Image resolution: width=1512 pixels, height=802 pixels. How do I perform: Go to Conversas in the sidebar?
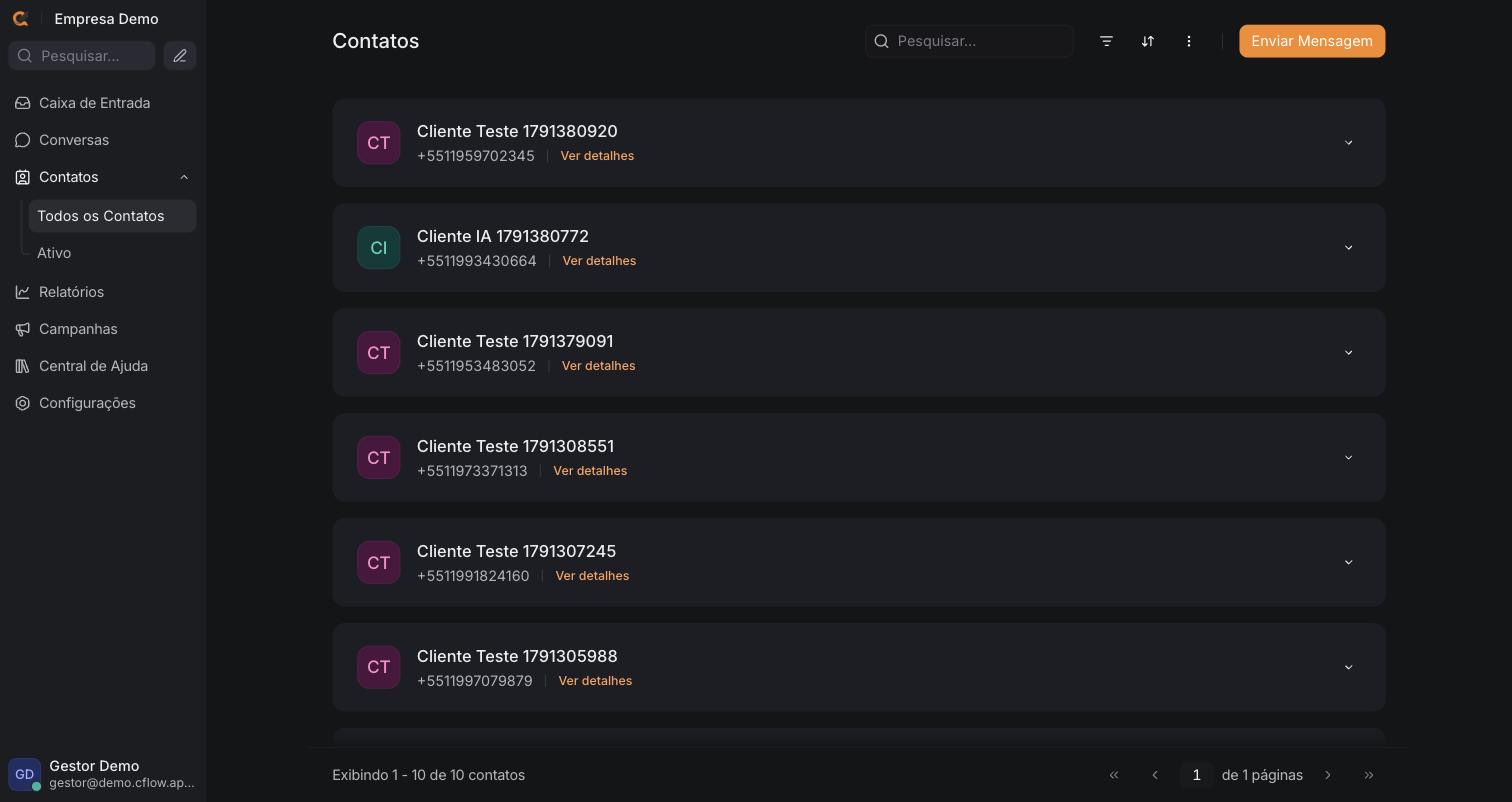pos(102,140)
